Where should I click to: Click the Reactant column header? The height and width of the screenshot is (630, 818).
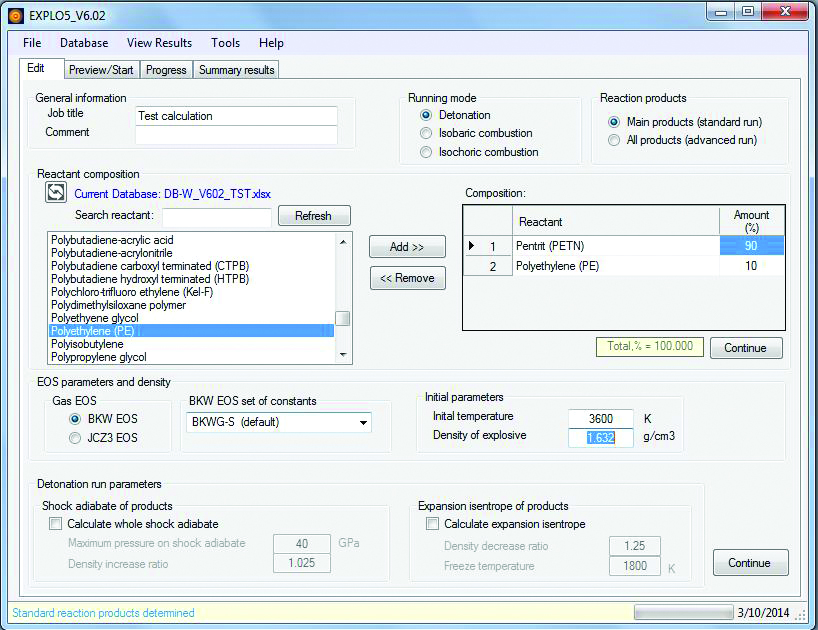point(616,222)
